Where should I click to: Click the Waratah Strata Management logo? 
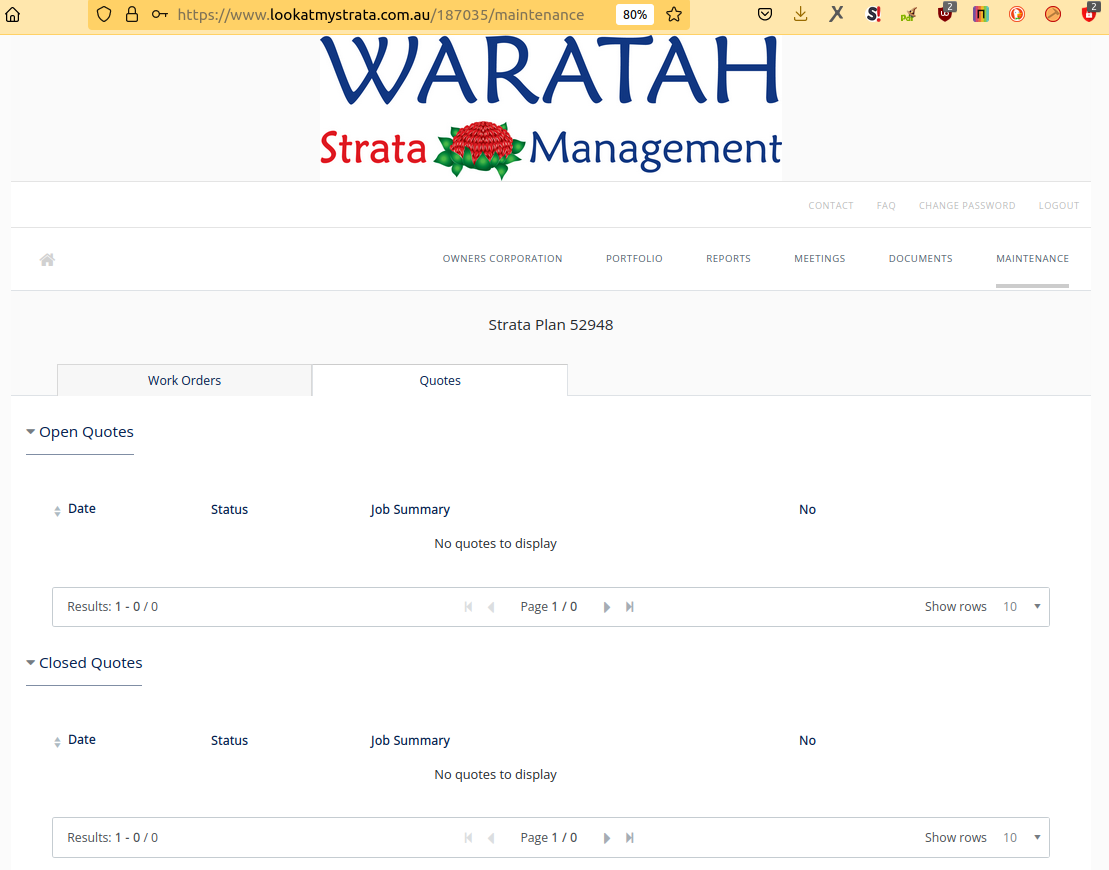click(550, 108)
